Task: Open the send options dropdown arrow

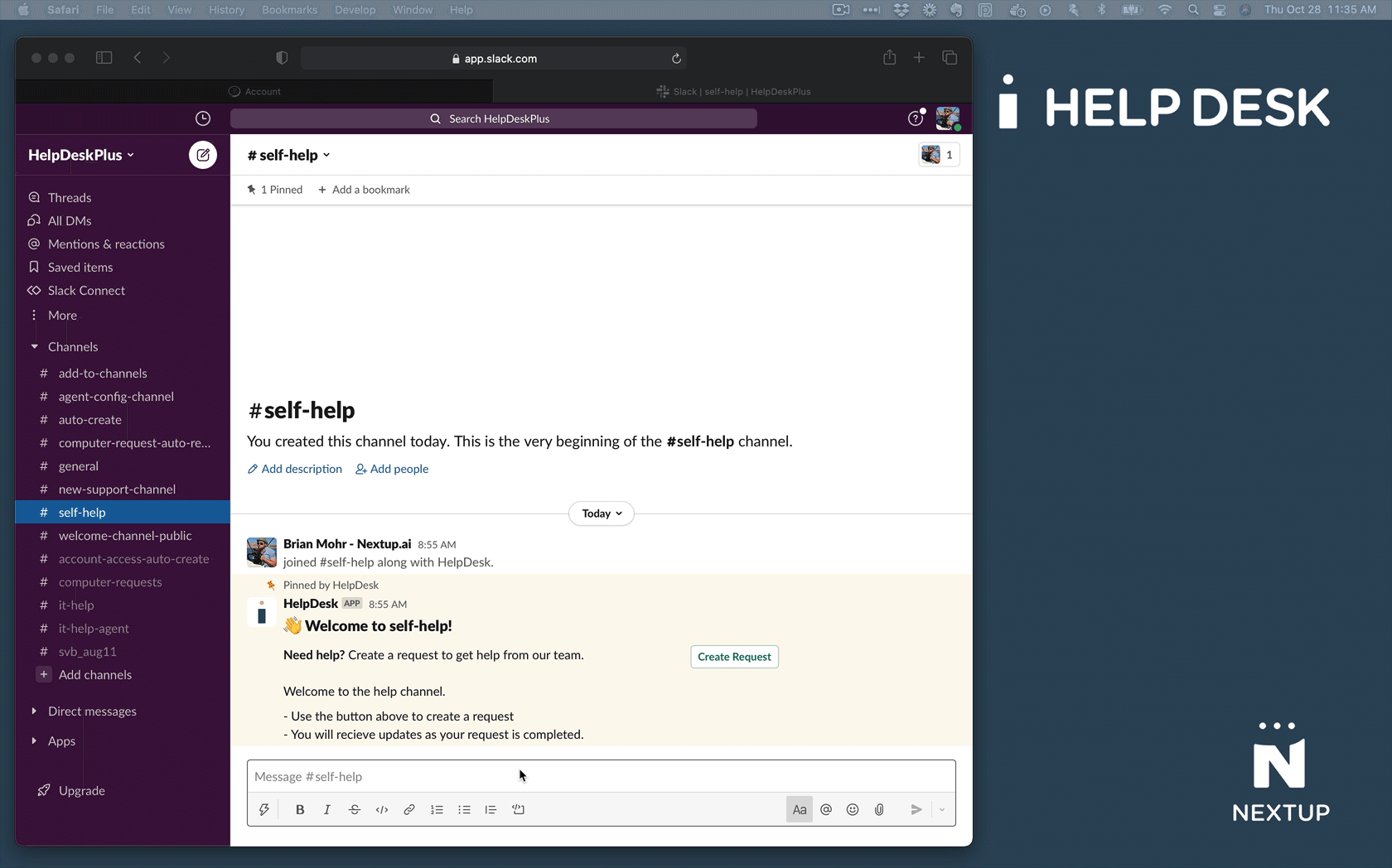Action: tap(942, 810)
